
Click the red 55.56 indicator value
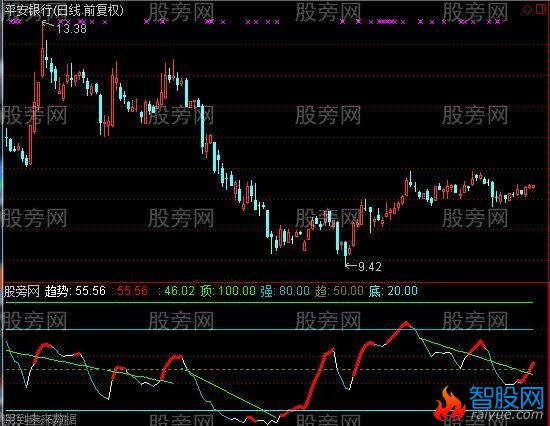132,291
